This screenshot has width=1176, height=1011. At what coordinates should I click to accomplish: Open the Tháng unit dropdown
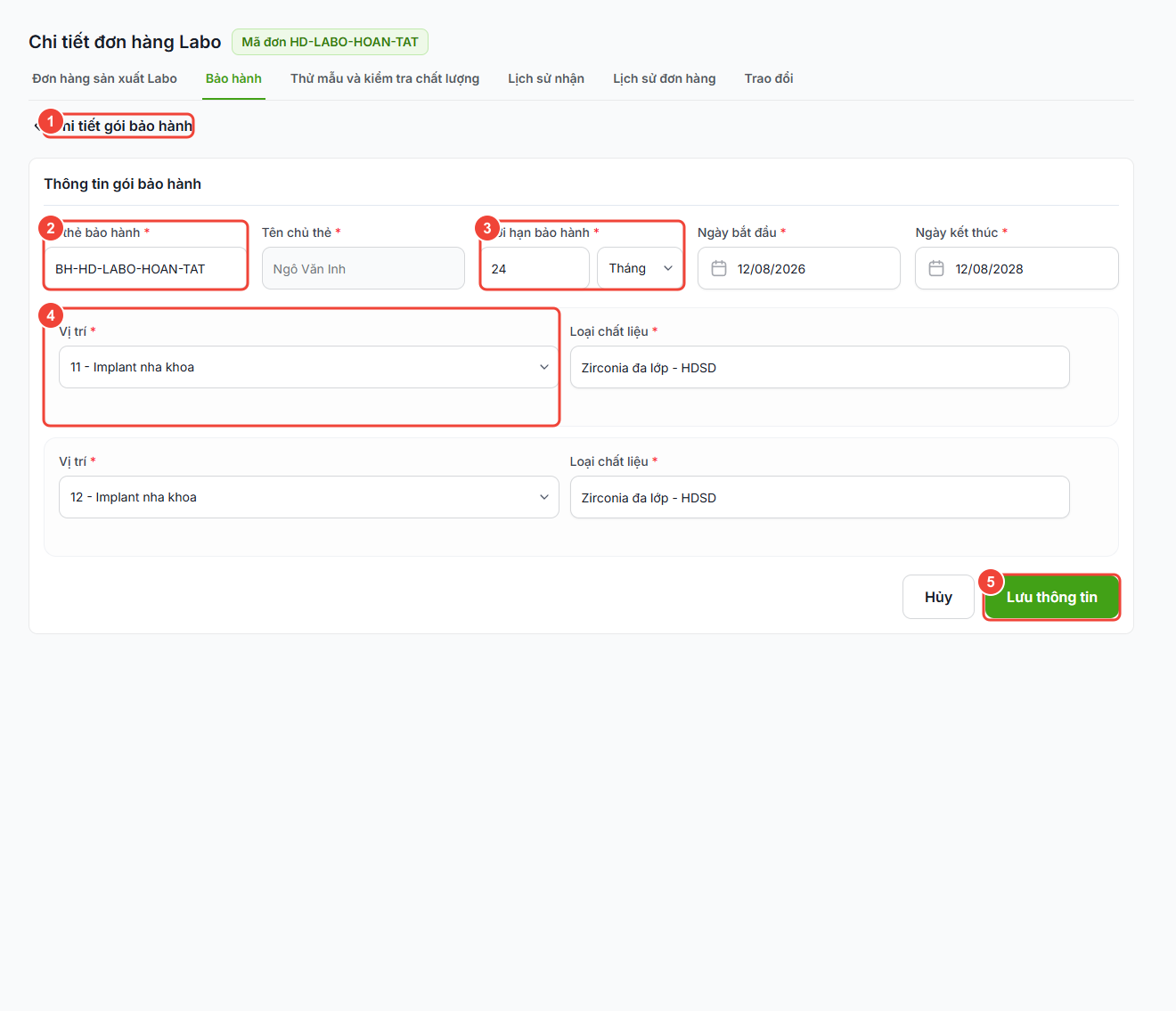tap(640, 268)
